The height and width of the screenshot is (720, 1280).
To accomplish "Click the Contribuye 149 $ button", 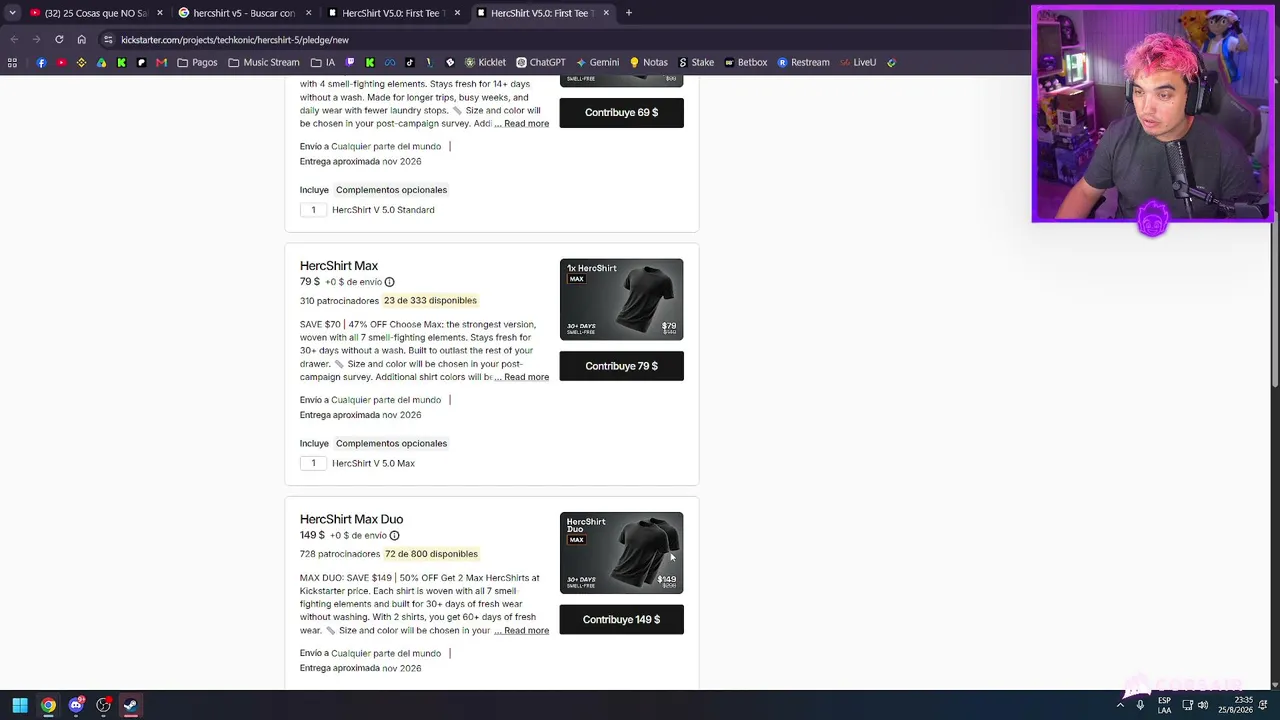I will (x=621, y=620).
